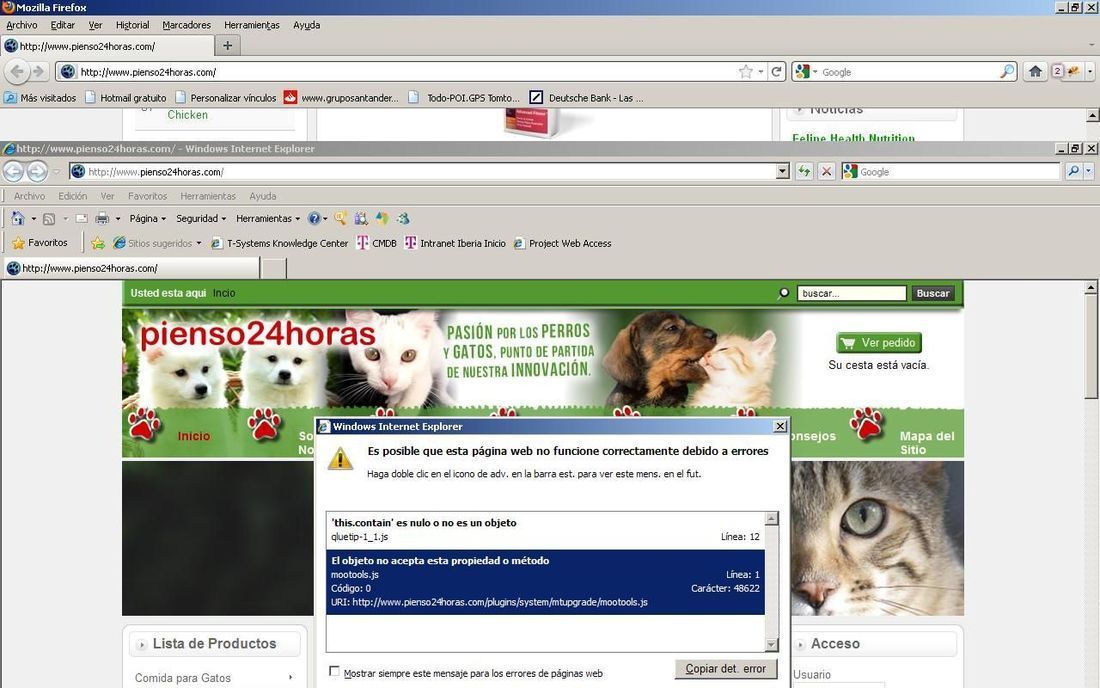
Task: Click IE RSS feeds icon
Action: [49, 219]
